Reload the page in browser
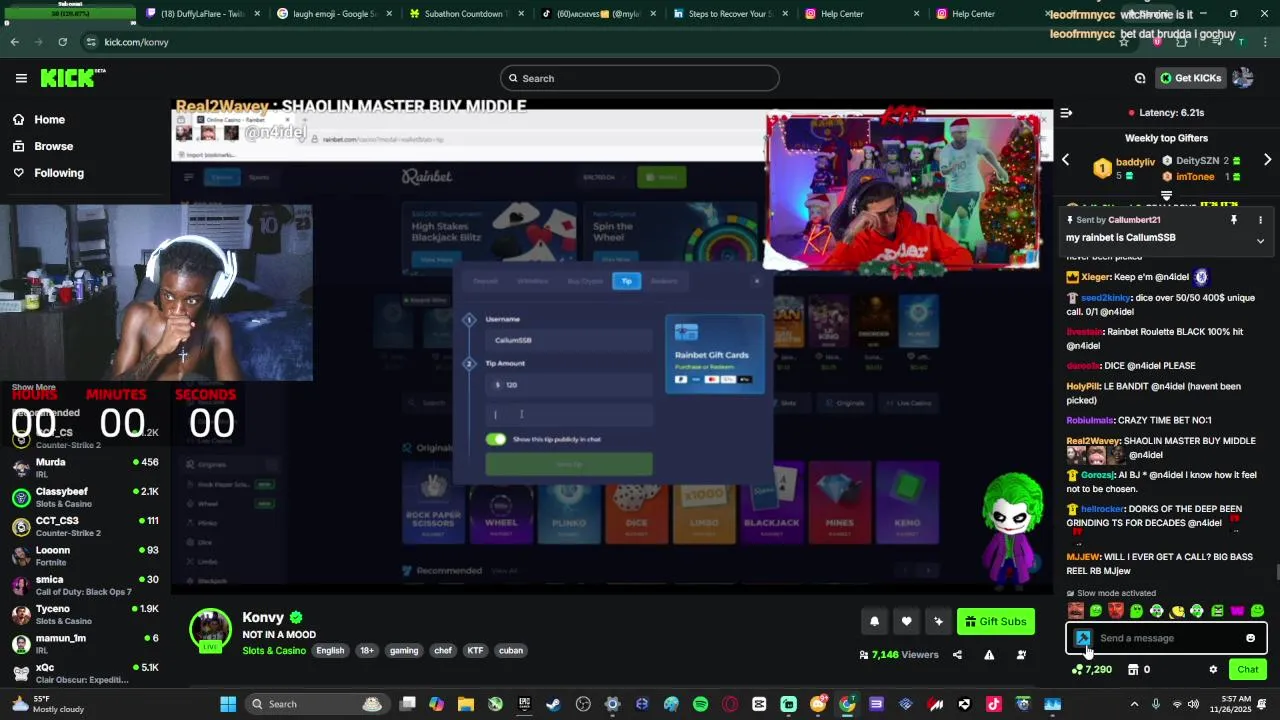This screenshot has width=1280, height=720. click(x=62, y=42)
